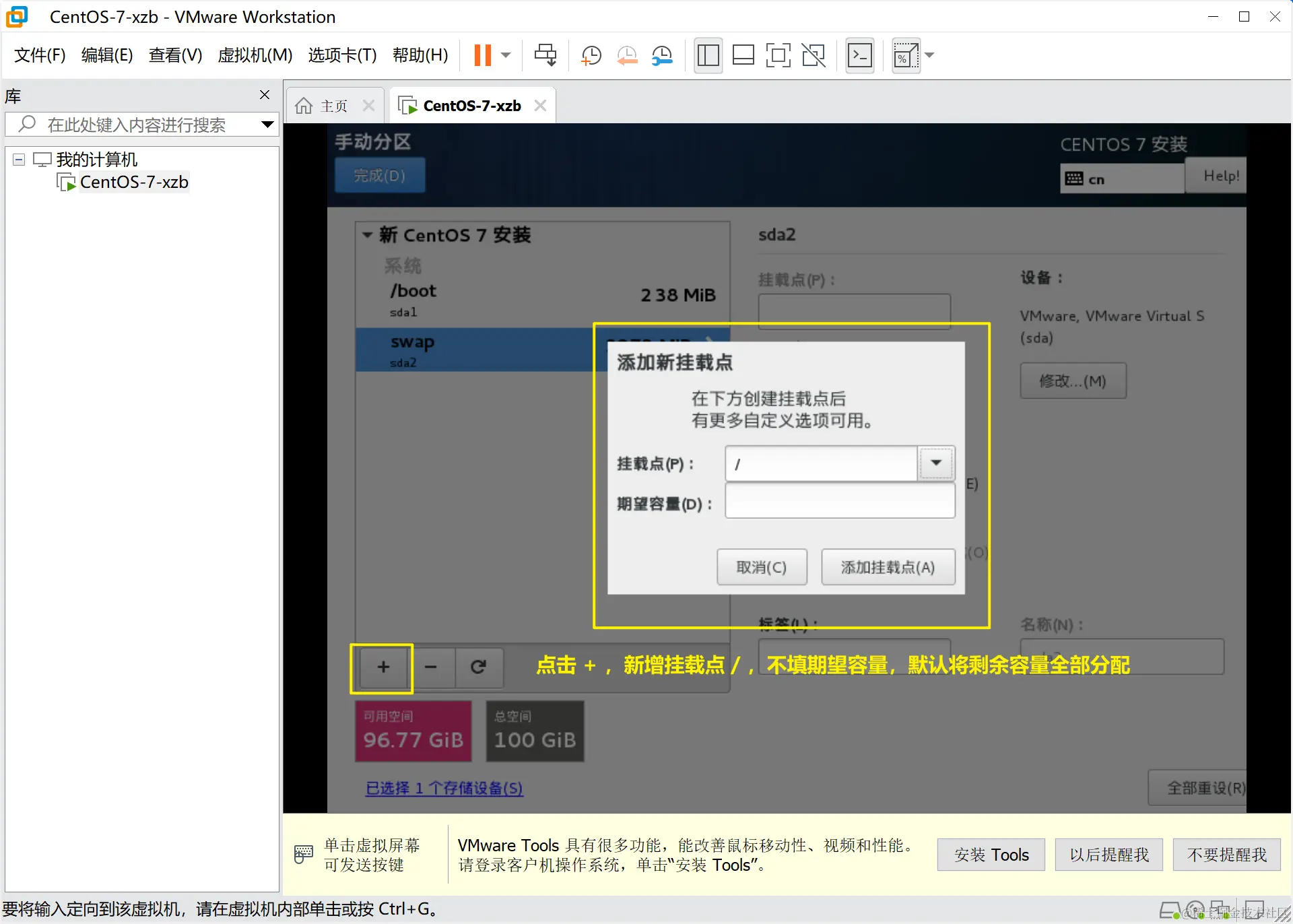Click the network adapter status icon

pyautogui.click(x=1220, y=911)
